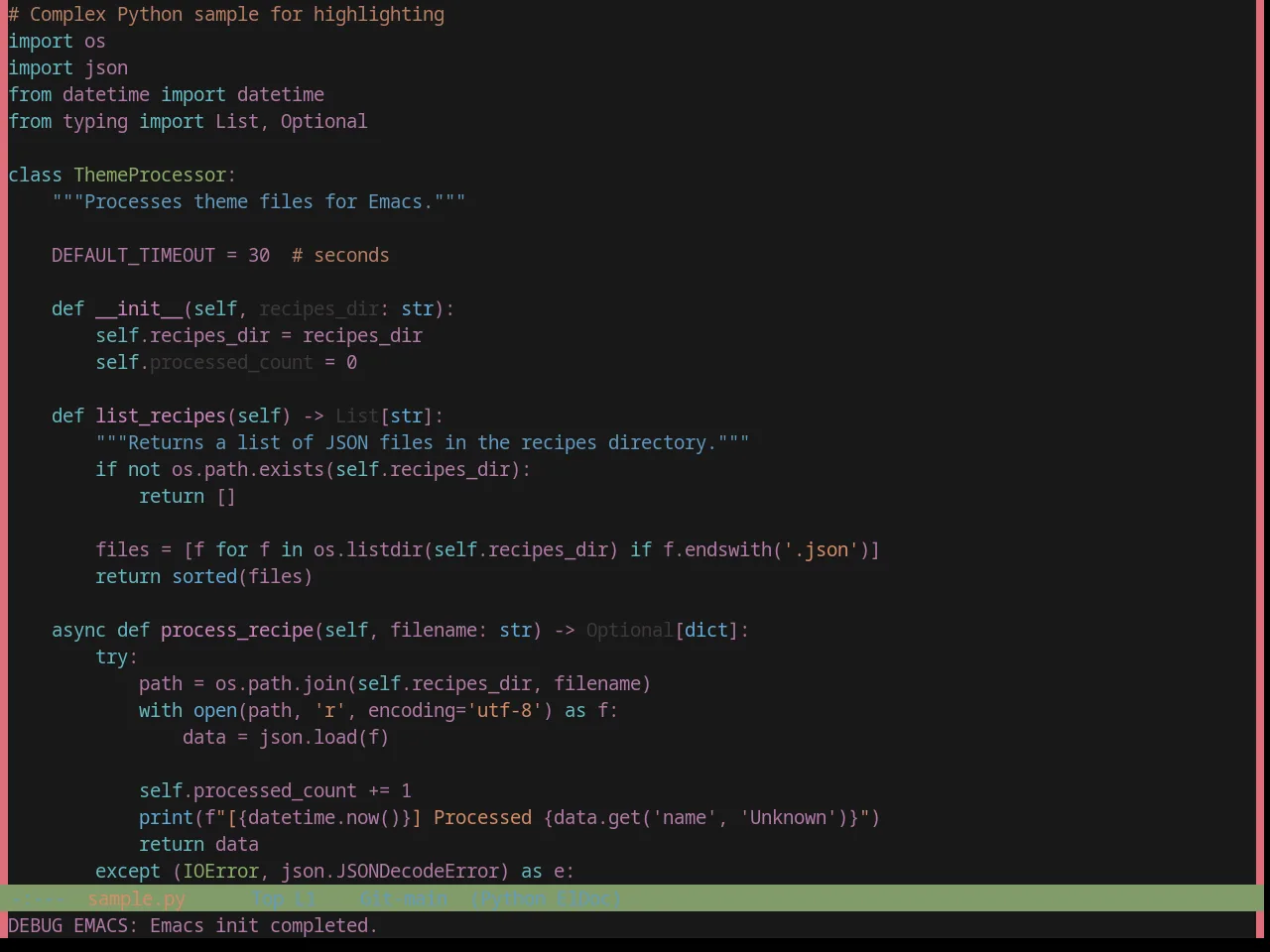Viewport: 1270px width, 952px height.
Task: Place cursor on '# Complex Python sample for highlighting' comment
Action: coord(226,14)
